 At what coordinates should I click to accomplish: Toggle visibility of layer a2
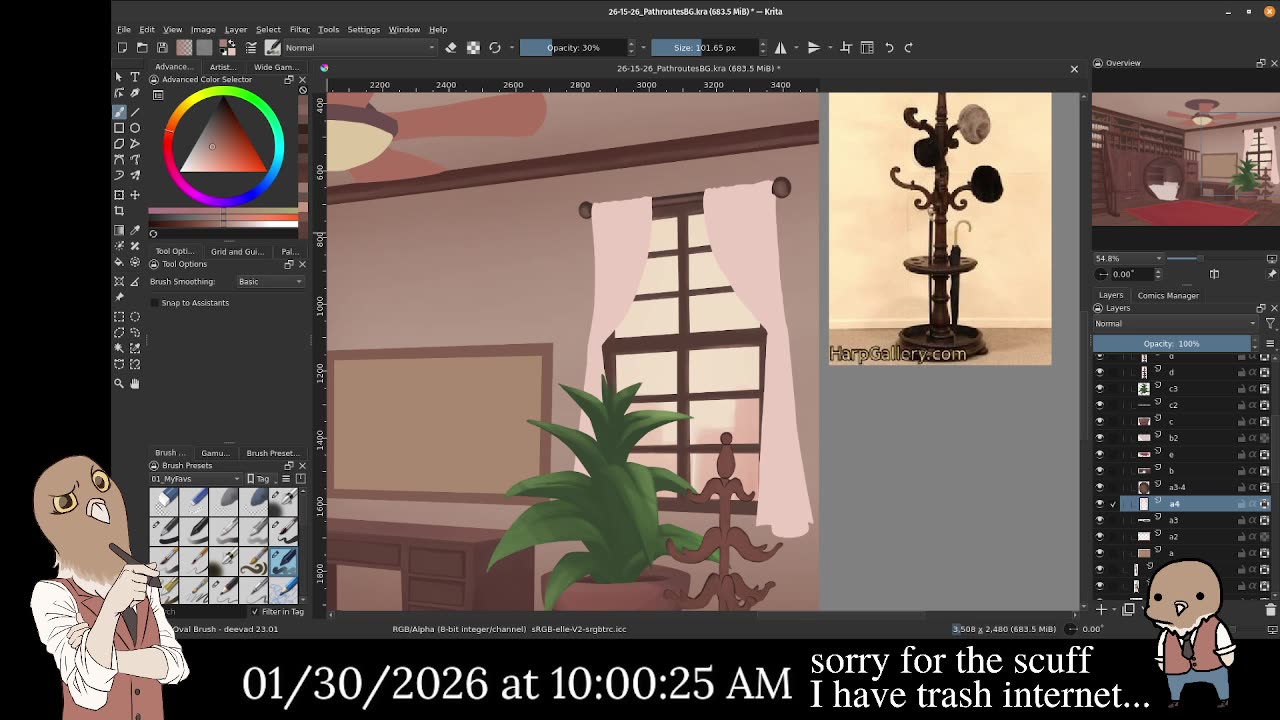[1100, 536]
